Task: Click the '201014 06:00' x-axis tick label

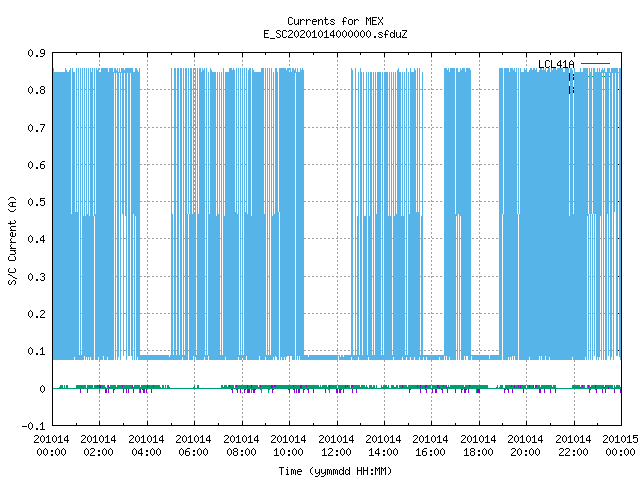Action: tap(193, 446)
